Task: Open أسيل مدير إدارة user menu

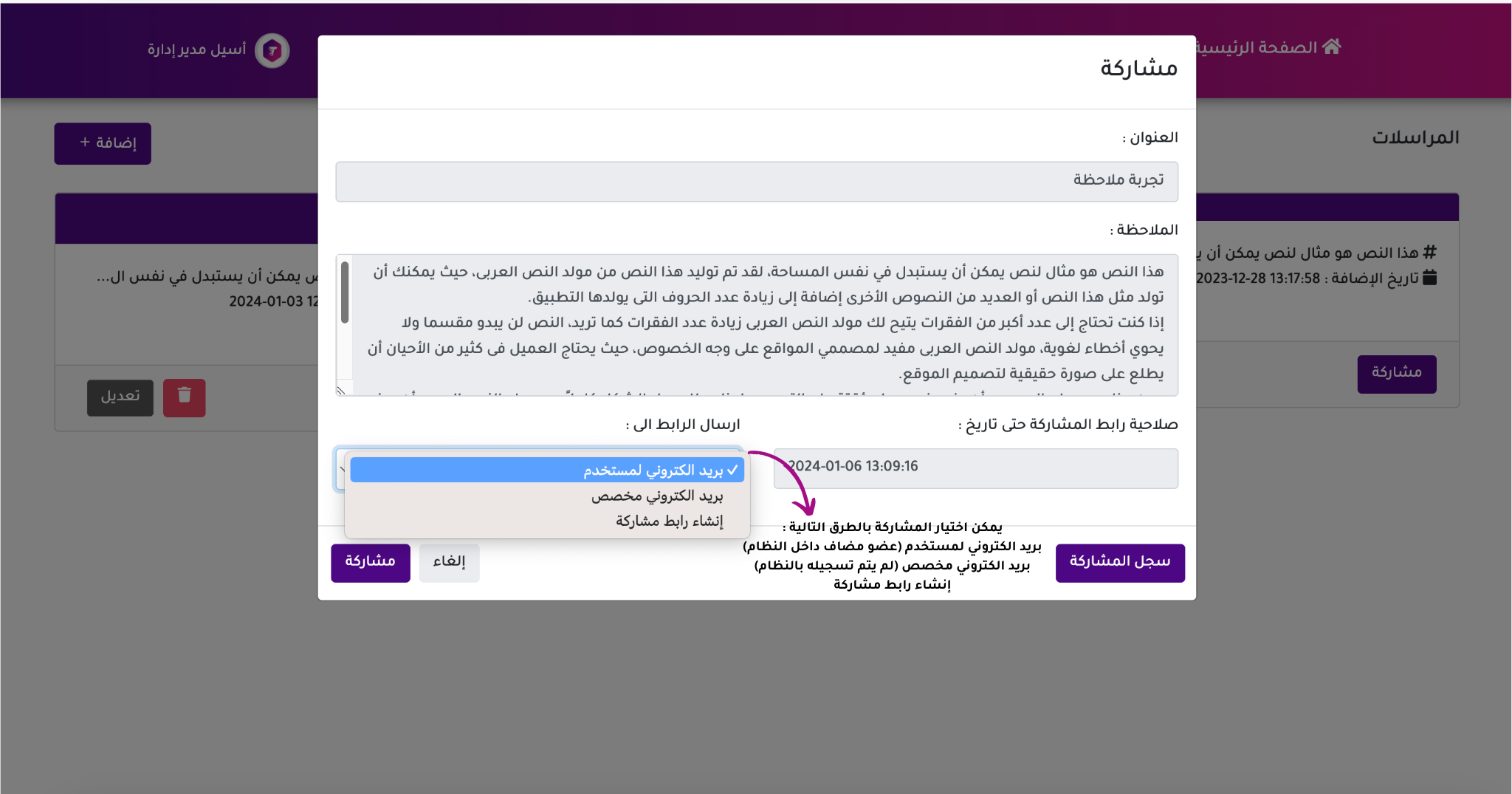Action: point(196,49)
